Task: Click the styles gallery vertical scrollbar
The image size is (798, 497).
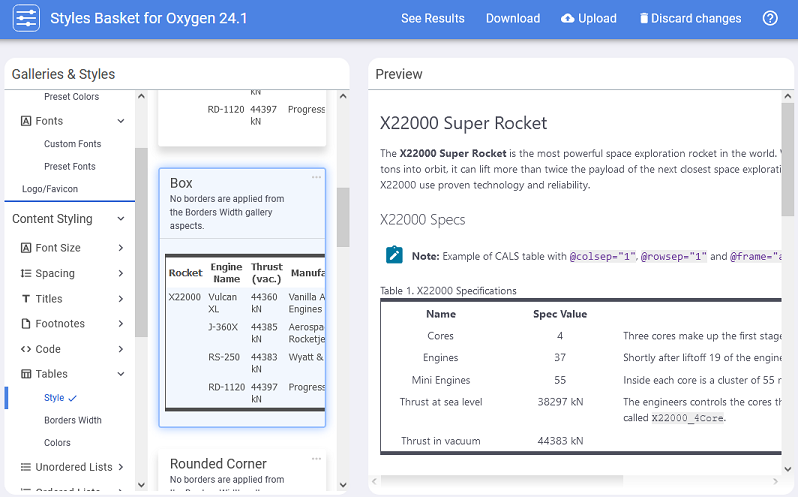Action: click(x=342, y=216)
